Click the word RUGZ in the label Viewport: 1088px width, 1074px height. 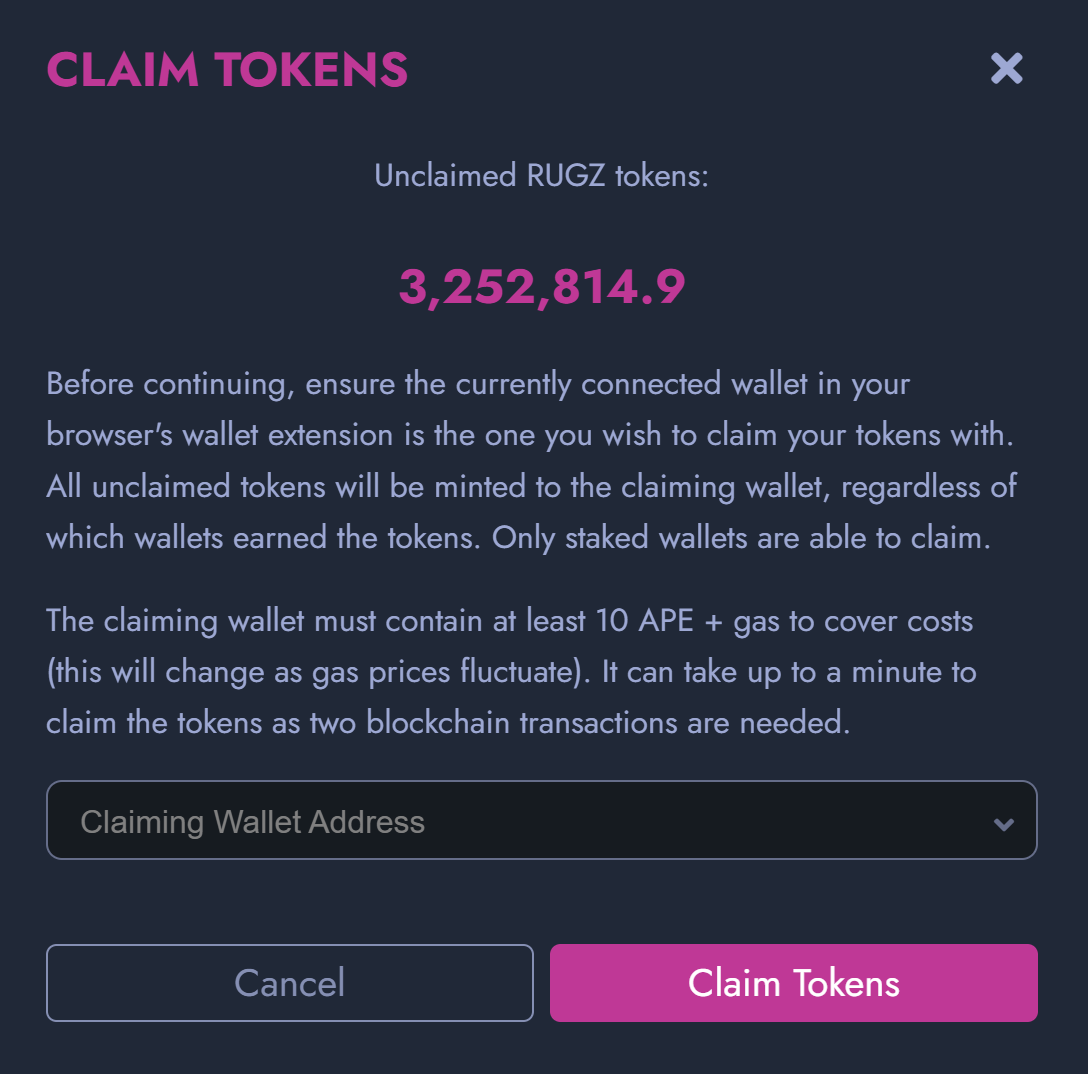pos(566,176)
